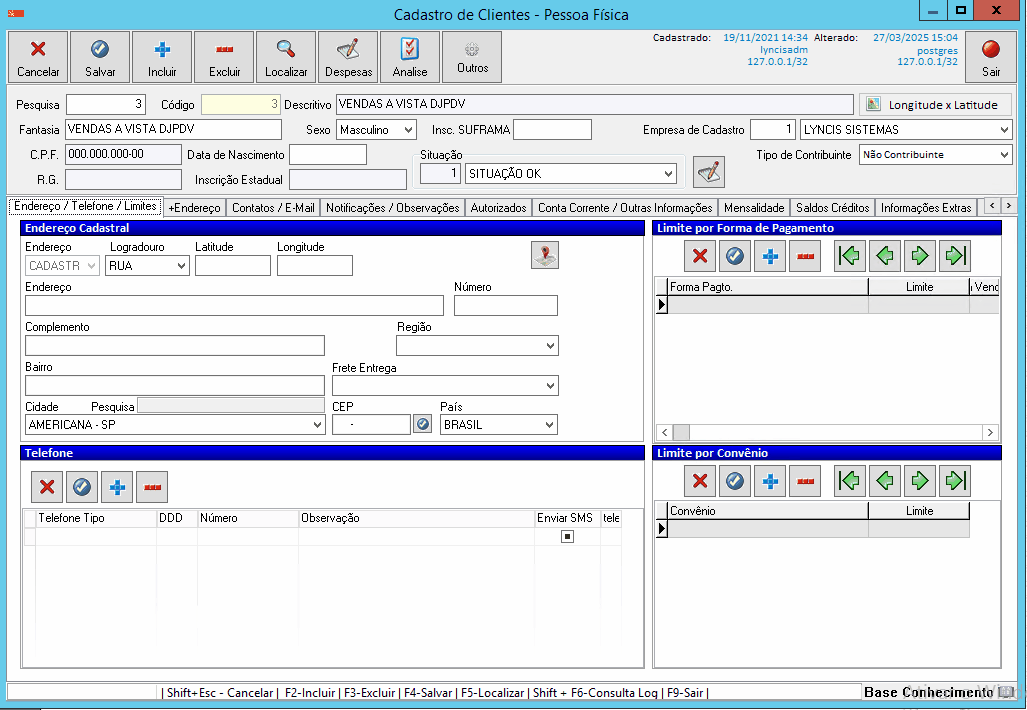Go to last record in Limite por Convênio

point(955,481)
